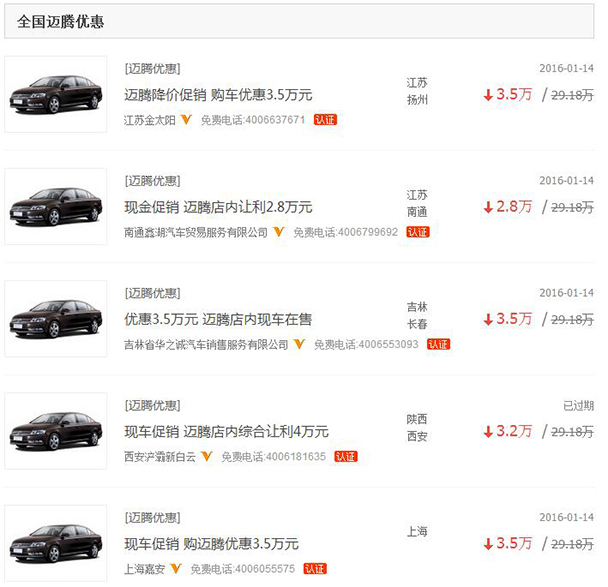This screenshot has height=587, width=608.
Task: Open the 现车促销 迈腾店内综合让利4万元 deal
Action: [x=226, y=432]
